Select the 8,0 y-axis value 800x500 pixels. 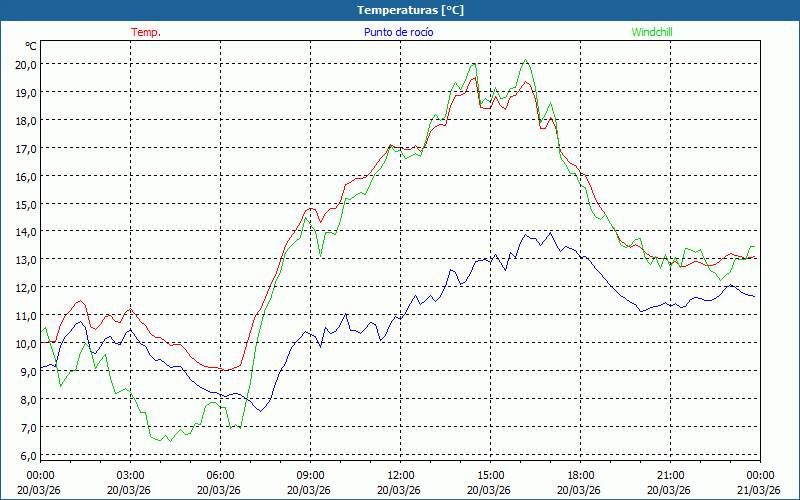[x=25, y=400]
